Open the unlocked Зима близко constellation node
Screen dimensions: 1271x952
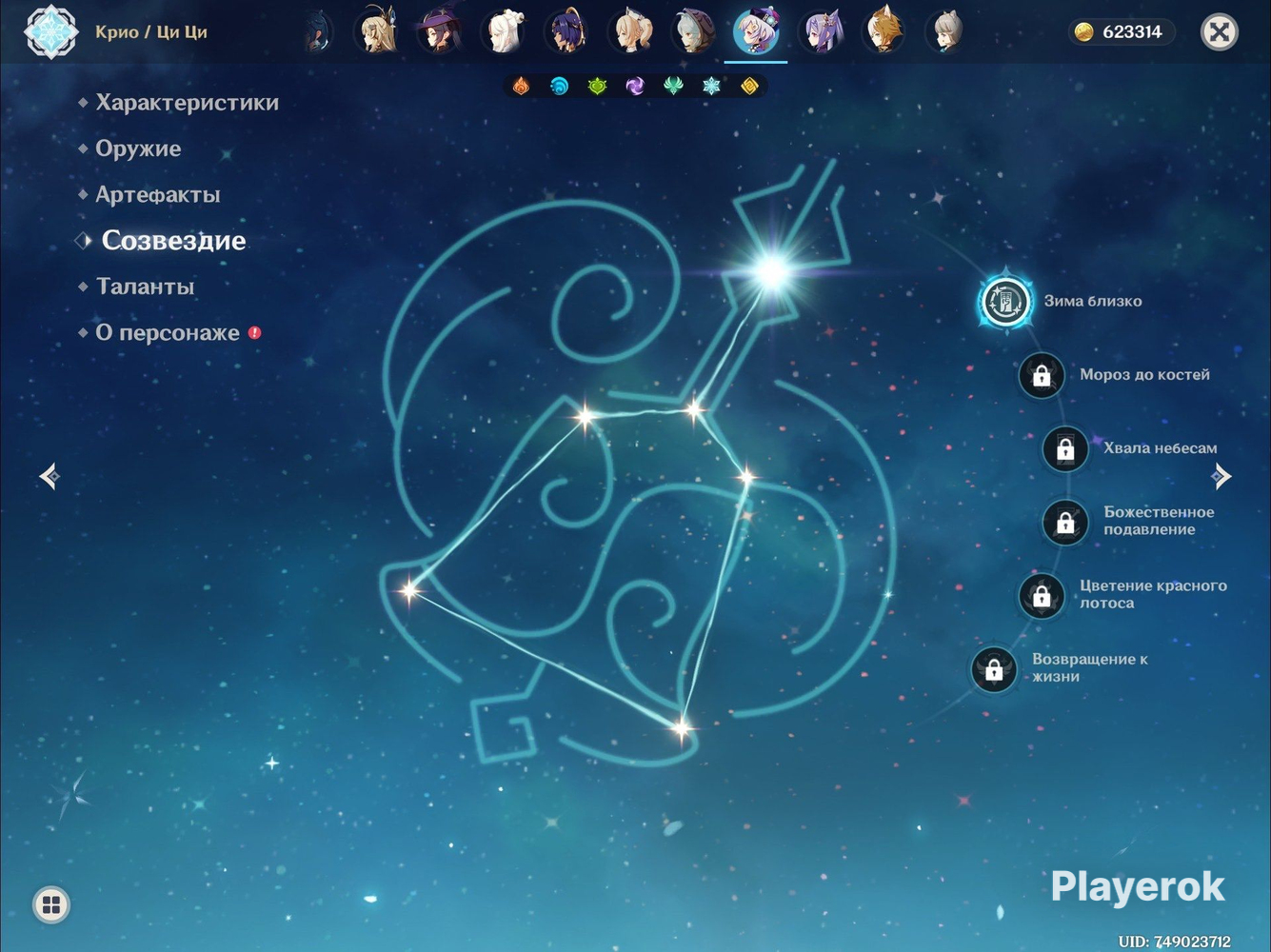1004,302
